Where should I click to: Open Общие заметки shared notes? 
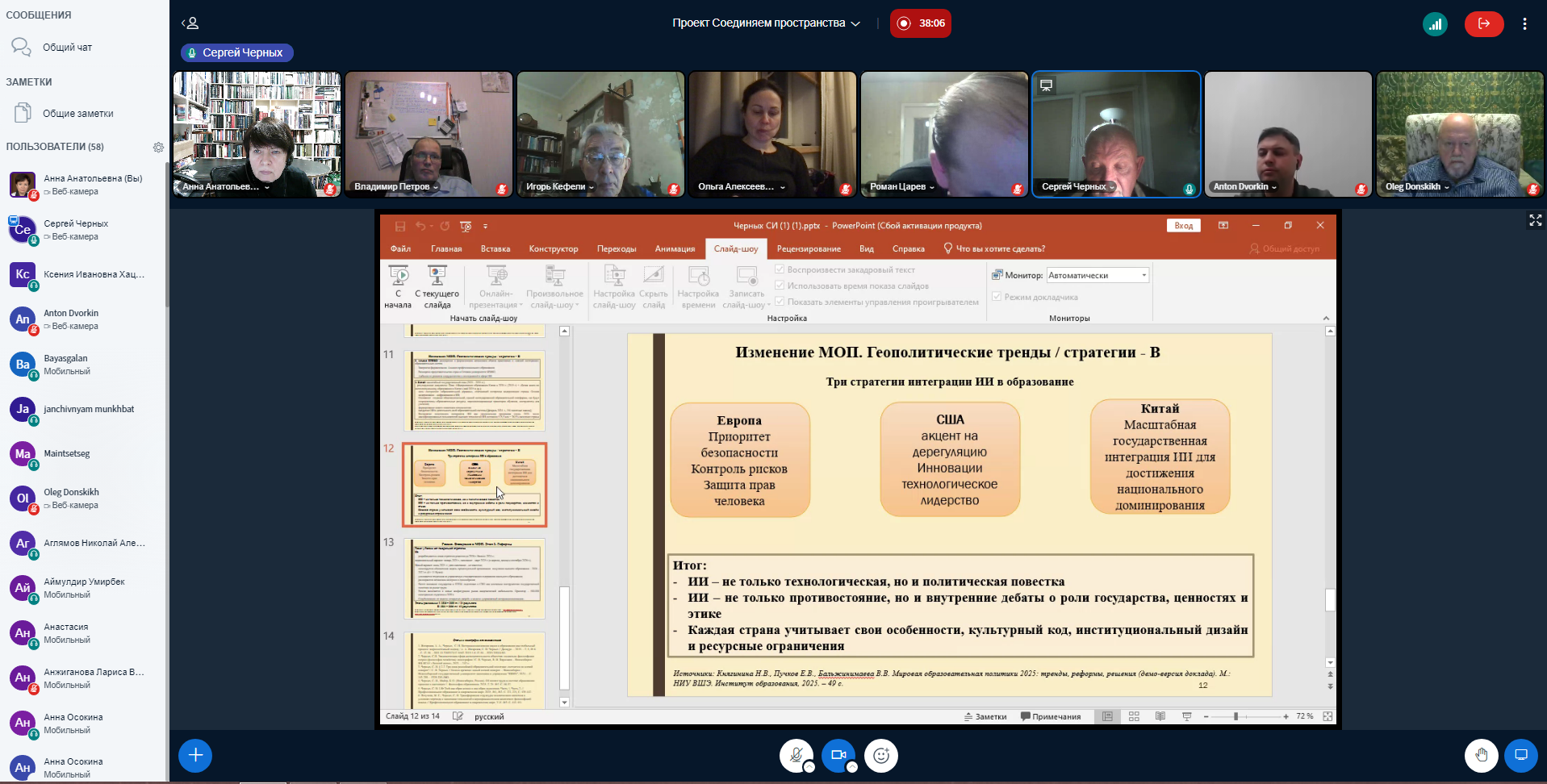77,114
